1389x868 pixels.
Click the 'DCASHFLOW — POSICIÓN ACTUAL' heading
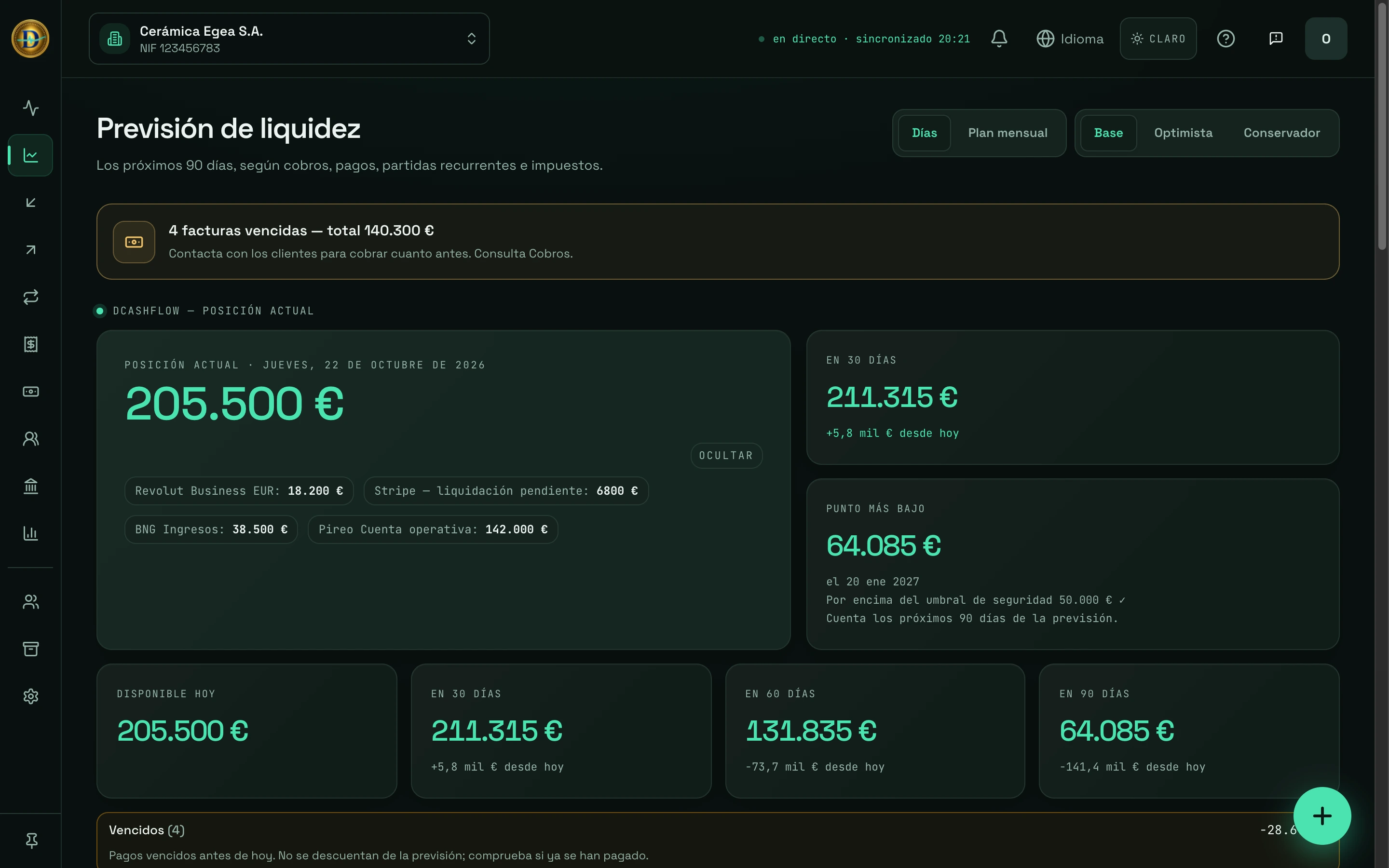coord(213,311)
